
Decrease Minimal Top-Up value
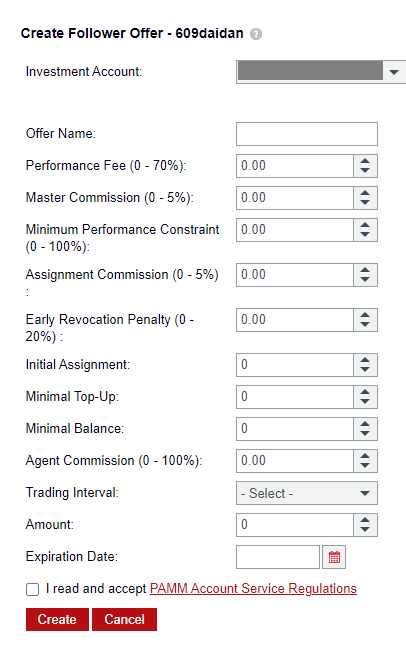click(x=365, y=402)
